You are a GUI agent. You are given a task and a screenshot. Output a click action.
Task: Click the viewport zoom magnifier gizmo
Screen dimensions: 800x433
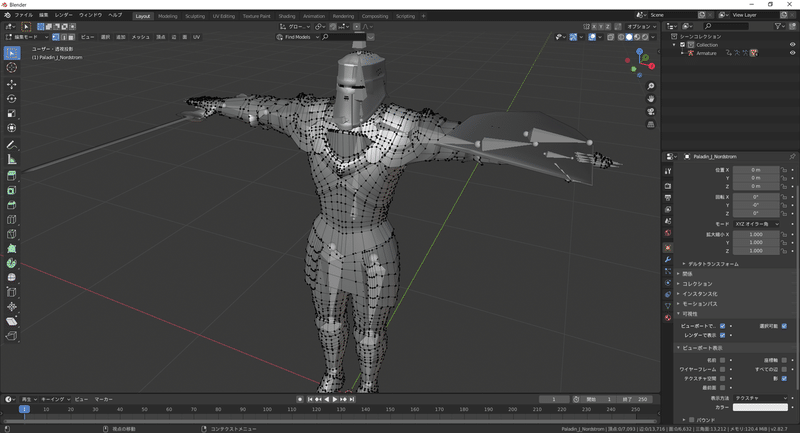pos(651,86)
